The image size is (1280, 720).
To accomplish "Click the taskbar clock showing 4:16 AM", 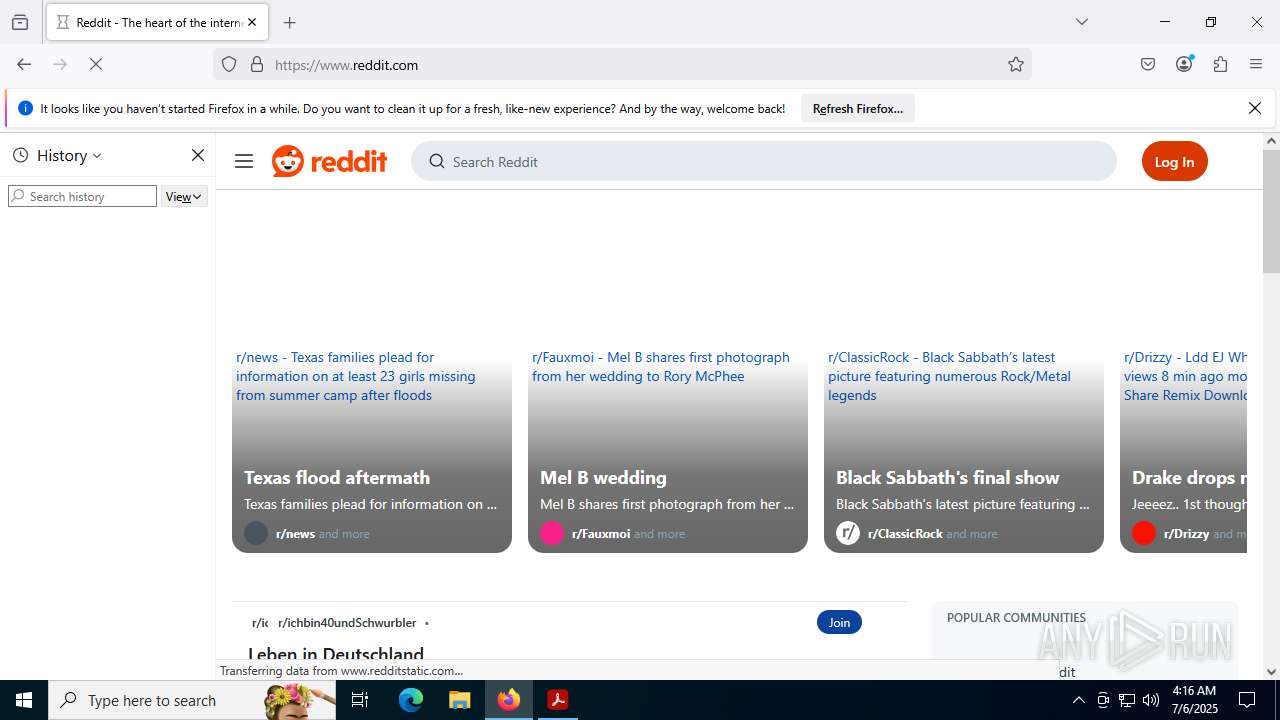I will coord(1193,700).
